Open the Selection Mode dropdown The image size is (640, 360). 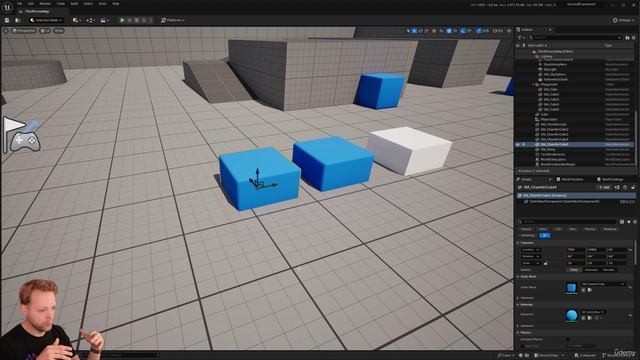[47, 20]
